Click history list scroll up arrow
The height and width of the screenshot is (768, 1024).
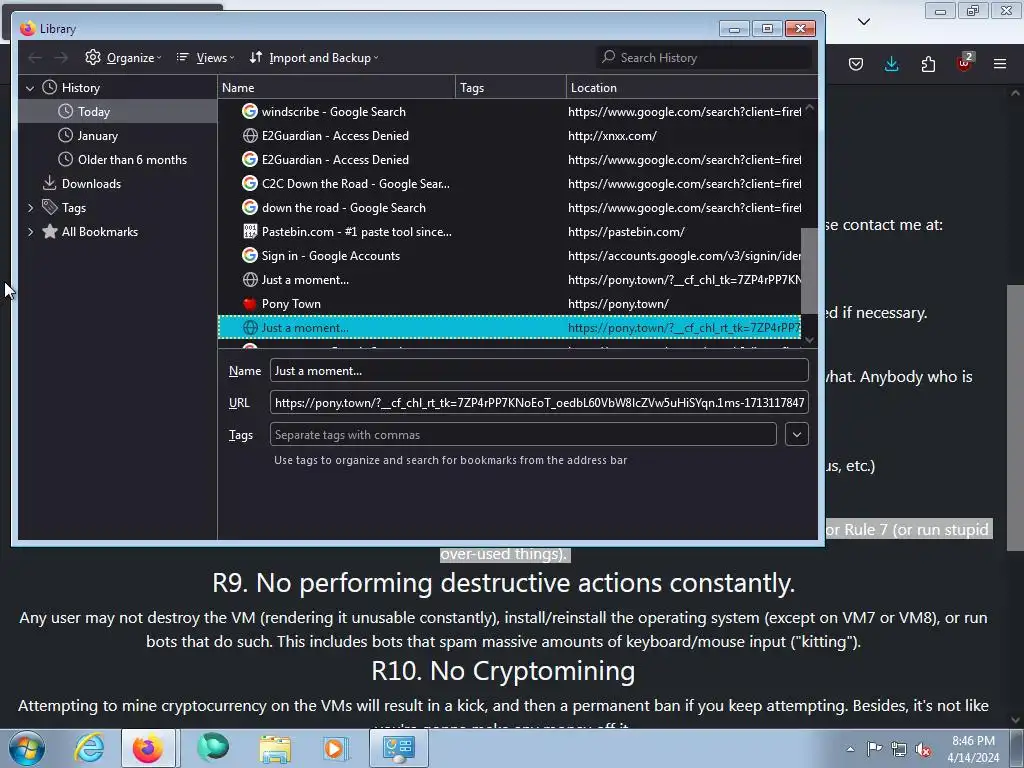(x=809, y=107)
